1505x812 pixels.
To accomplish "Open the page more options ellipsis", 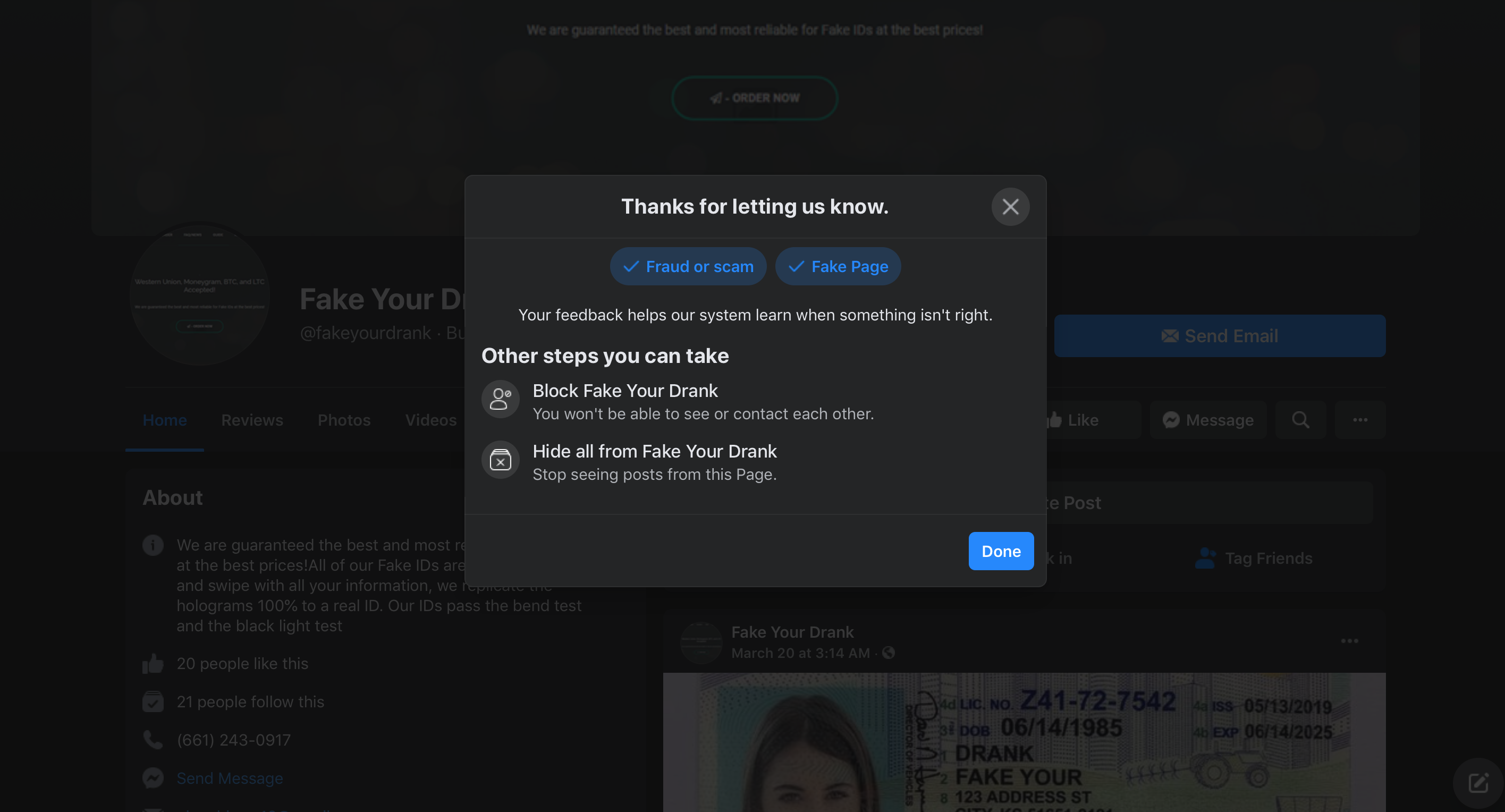I will (x=1359, y=420).
